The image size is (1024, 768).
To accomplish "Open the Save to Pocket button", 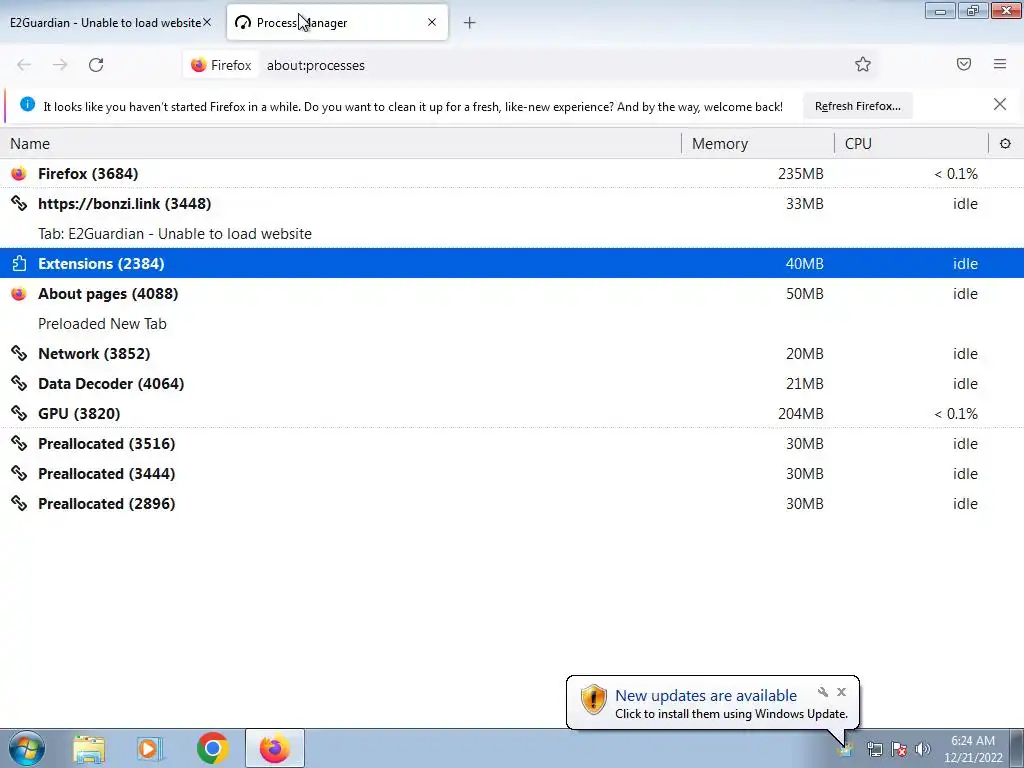I will point(963,64).
